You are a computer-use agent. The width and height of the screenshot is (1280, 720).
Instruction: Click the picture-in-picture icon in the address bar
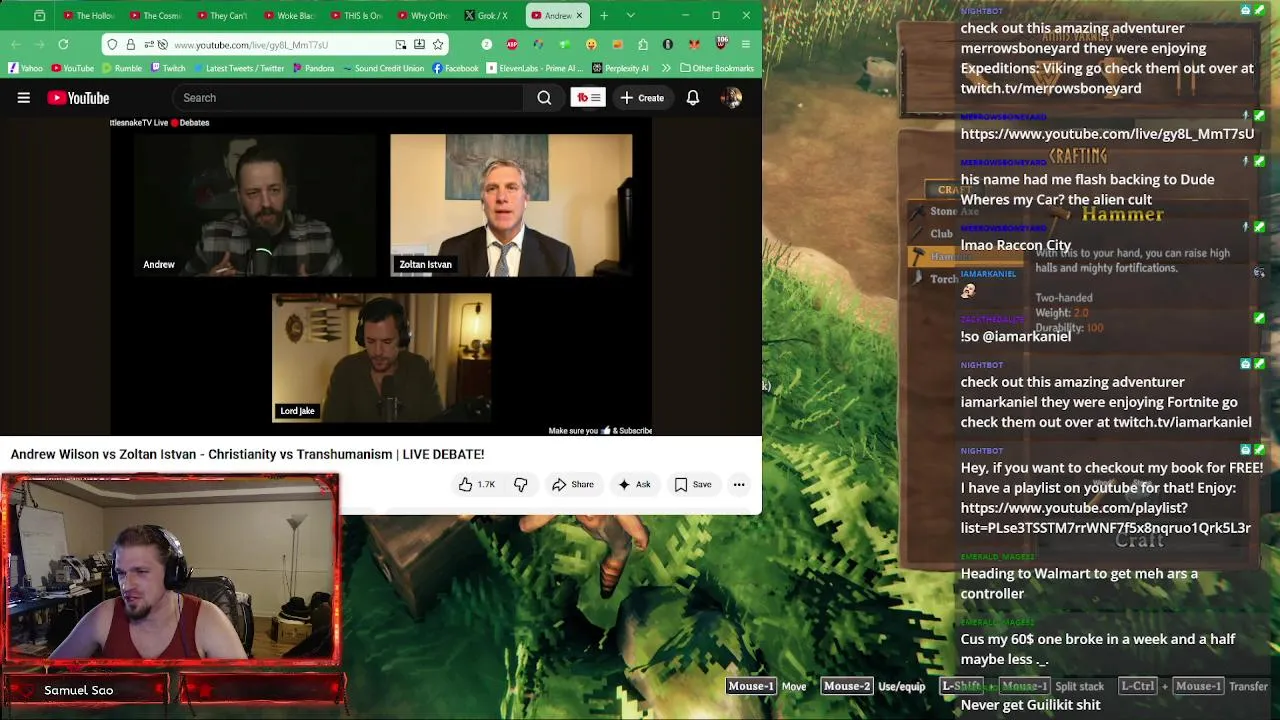[401, 45]
